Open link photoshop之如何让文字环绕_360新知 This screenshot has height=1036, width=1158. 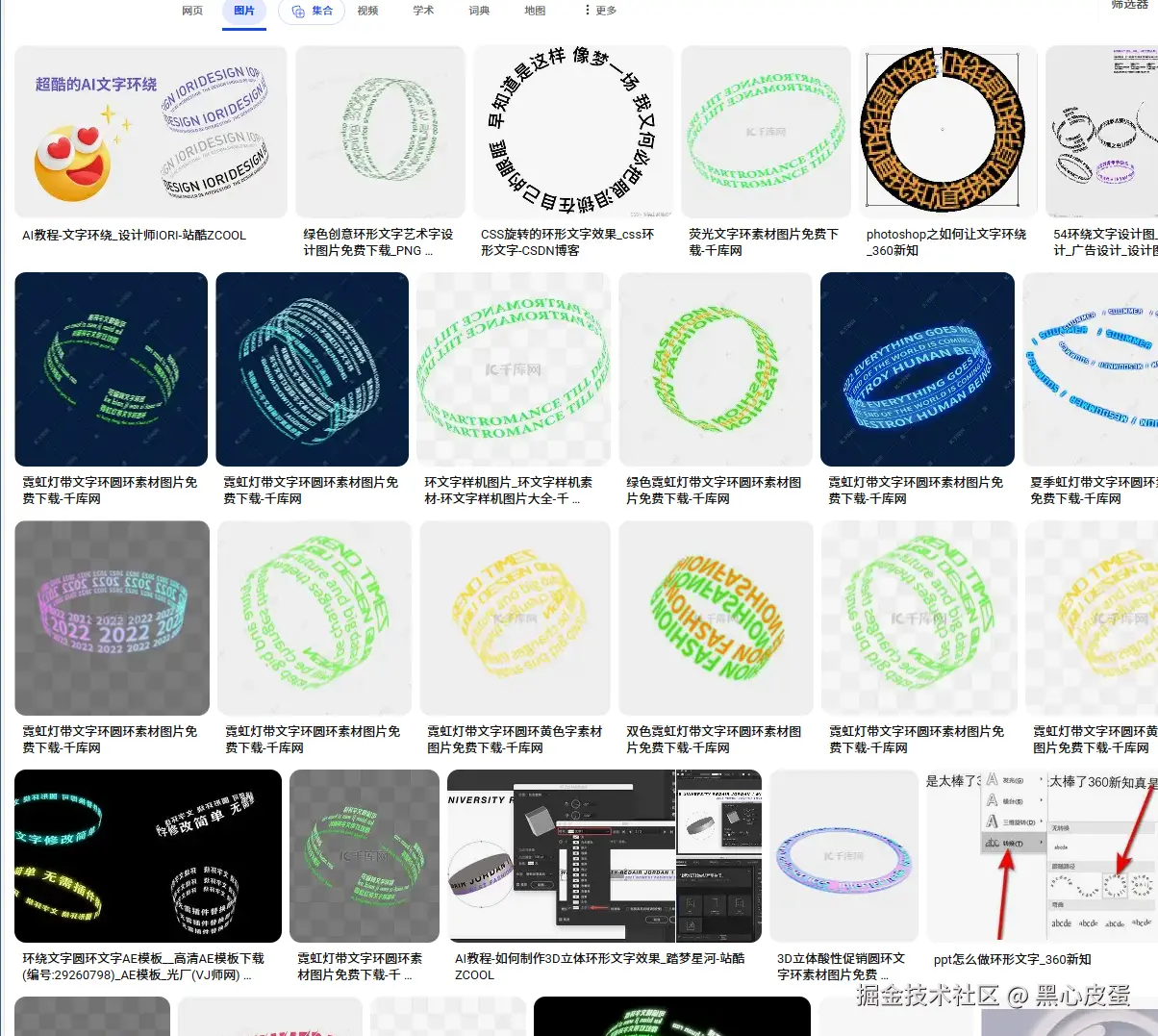(x=946, y=242)
